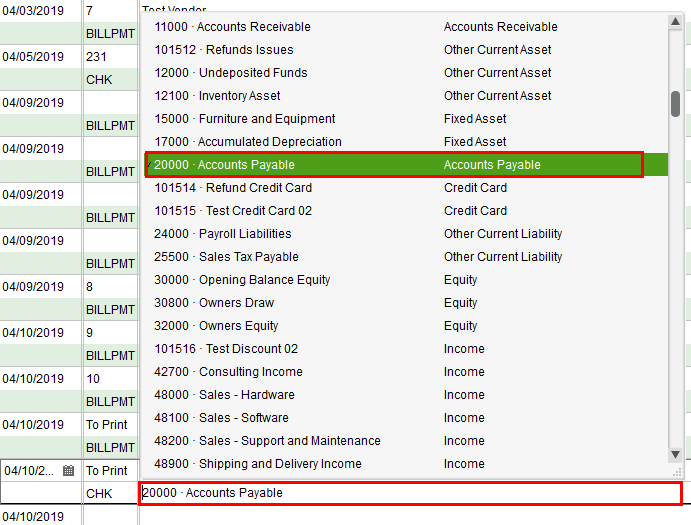Select 11000 · Accounts Receivable account
691x525 pixels.
(x=406, y=27)
